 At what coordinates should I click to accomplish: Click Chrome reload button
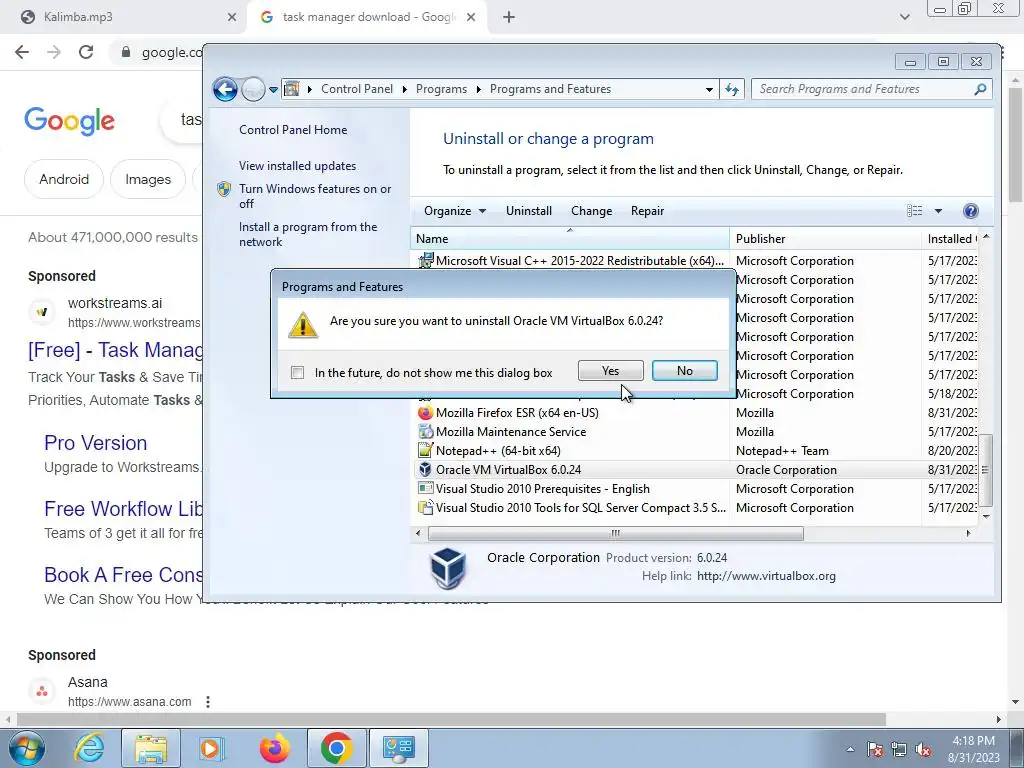pos(86,52)
